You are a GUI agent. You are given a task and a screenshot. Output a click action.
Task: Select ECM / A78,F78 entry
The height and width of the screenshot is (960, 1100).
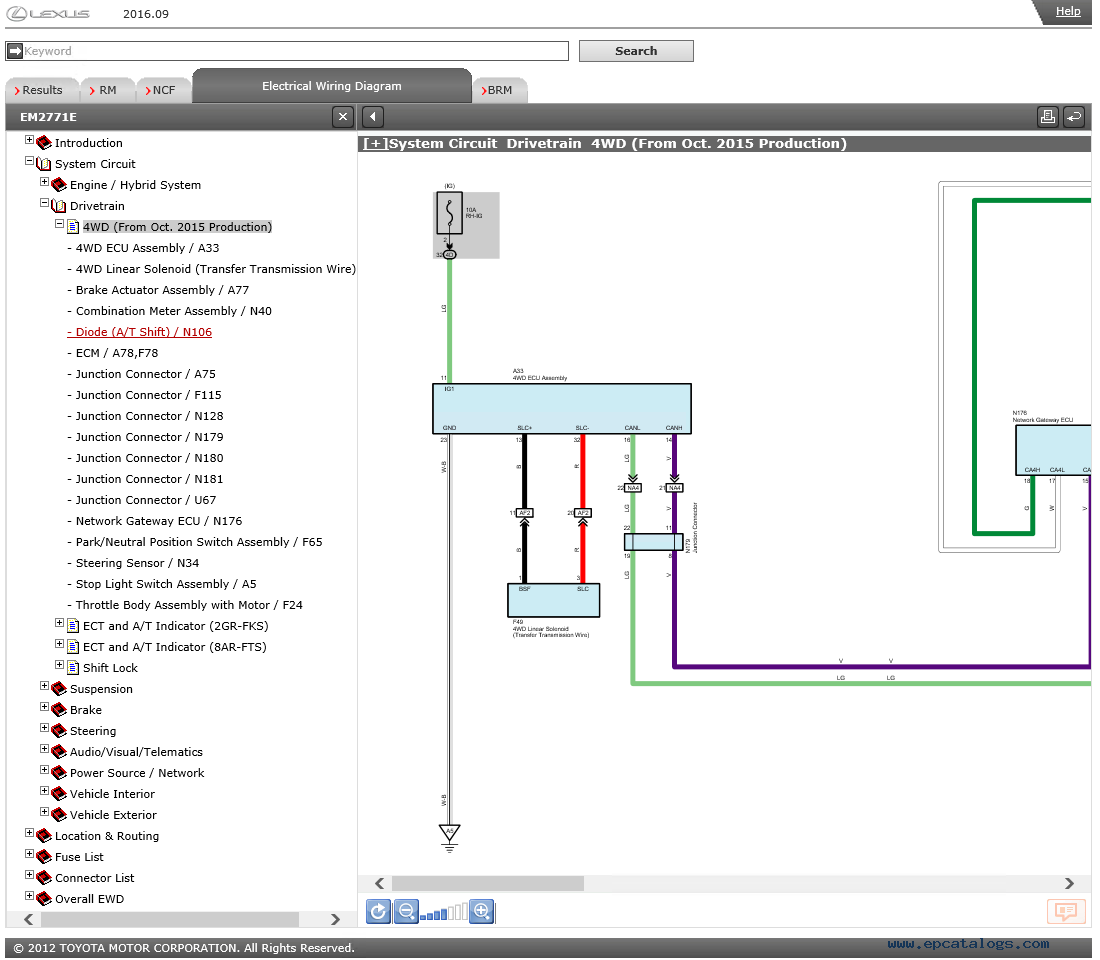(116, 353)
